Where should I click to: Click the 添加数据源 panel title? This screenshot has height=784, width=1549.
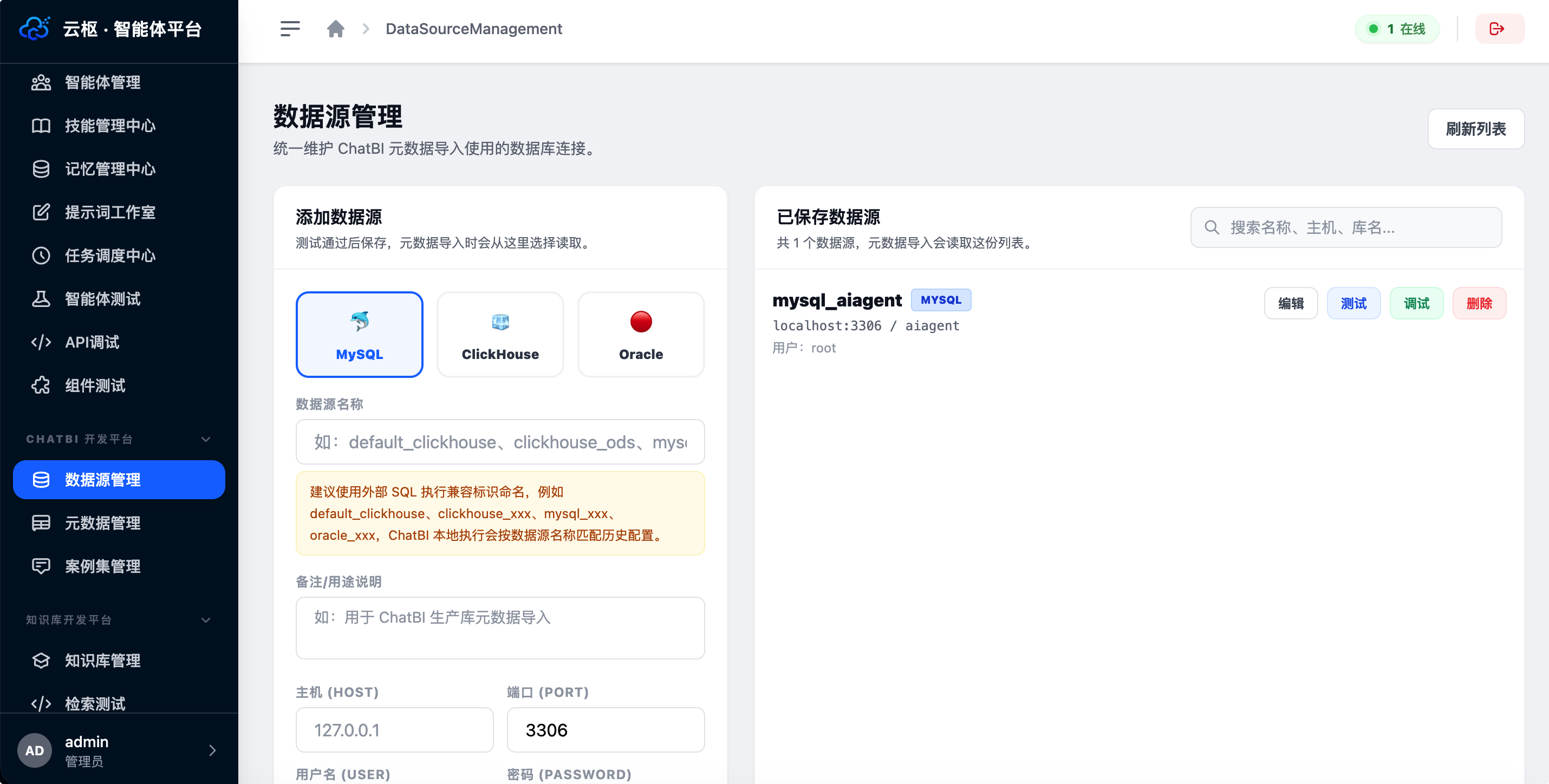(x=339, y=217)
